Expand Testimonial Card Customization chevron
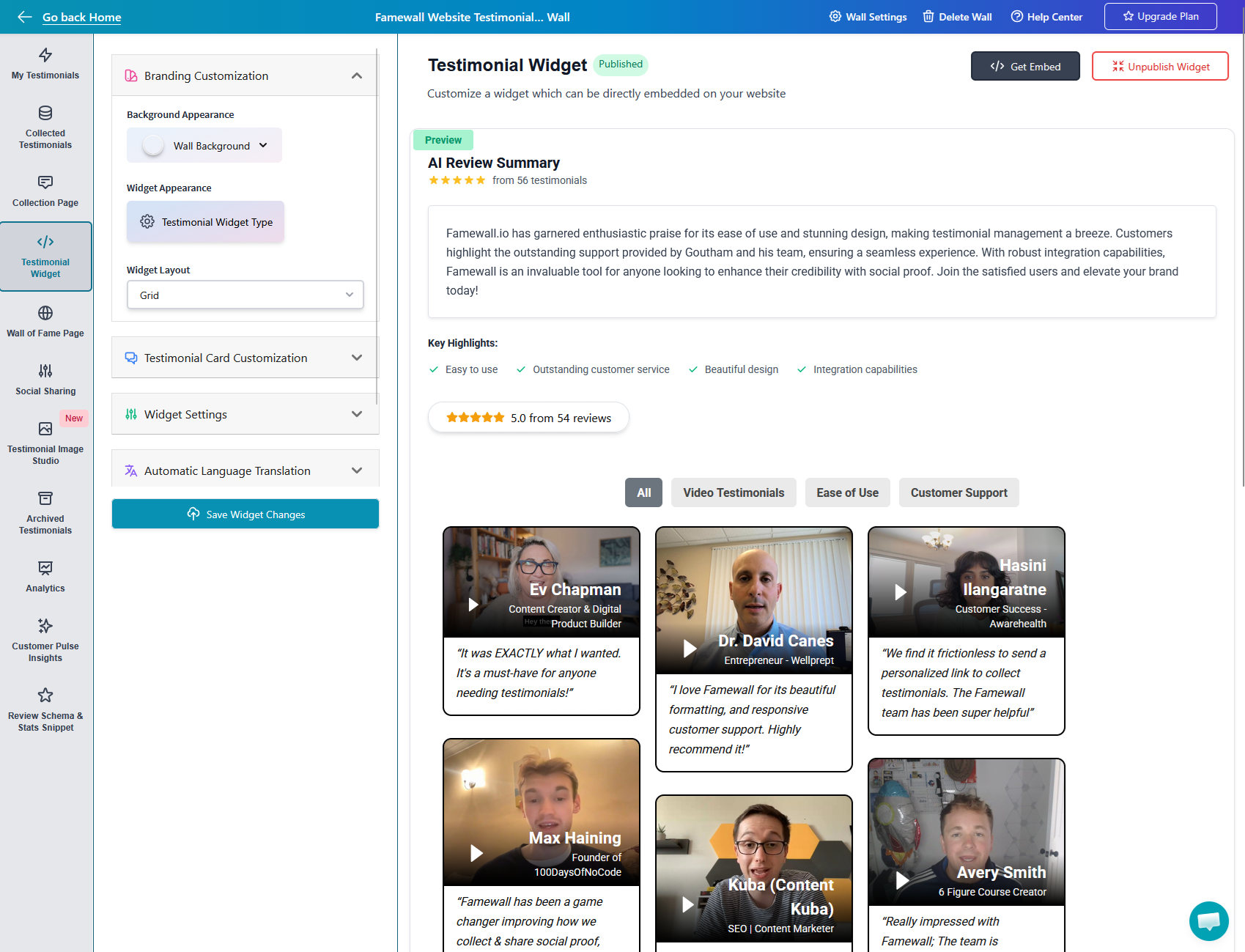Screen dimensions: 1245x952 click(x=357, y=358)
